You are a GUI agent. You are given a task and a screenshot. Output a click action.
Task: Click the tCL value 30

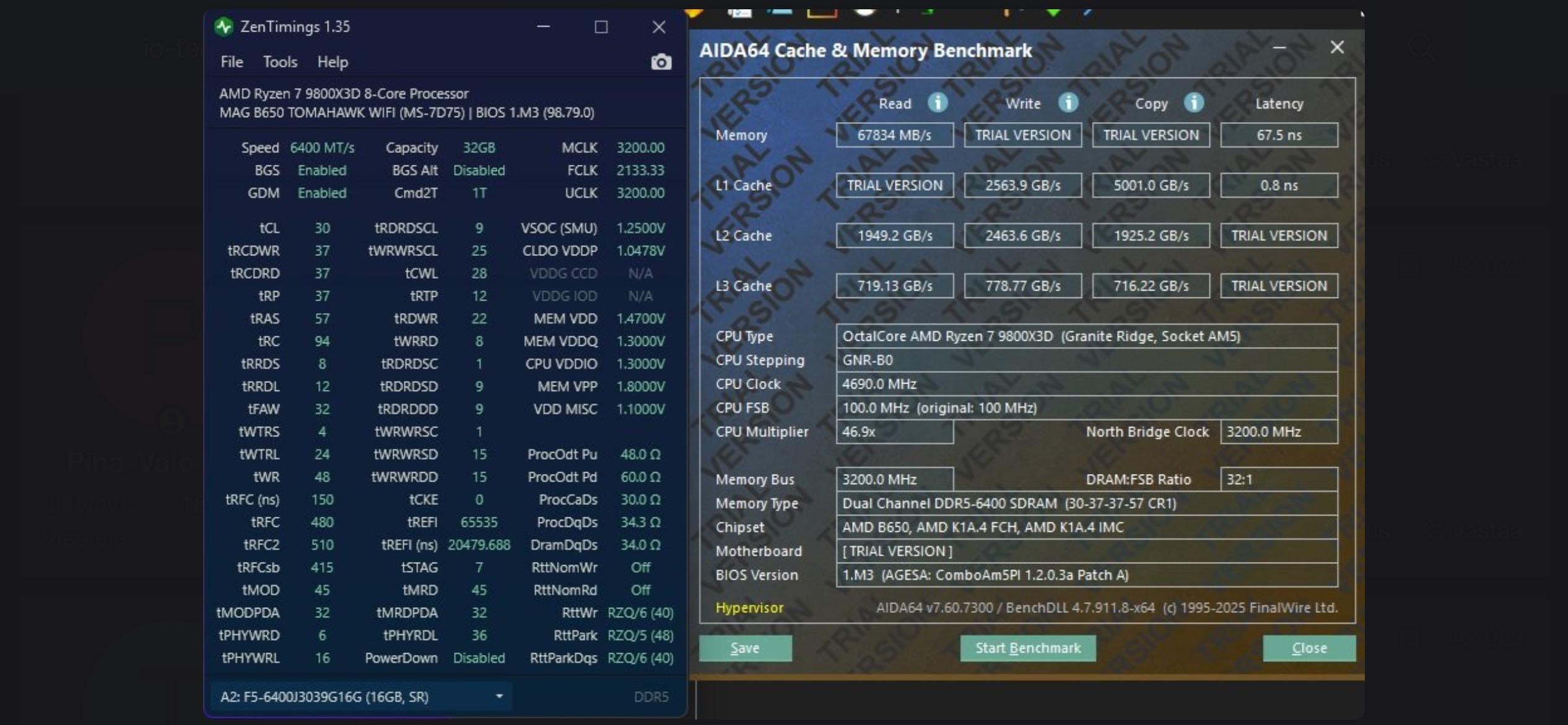[x=322, y=228]
